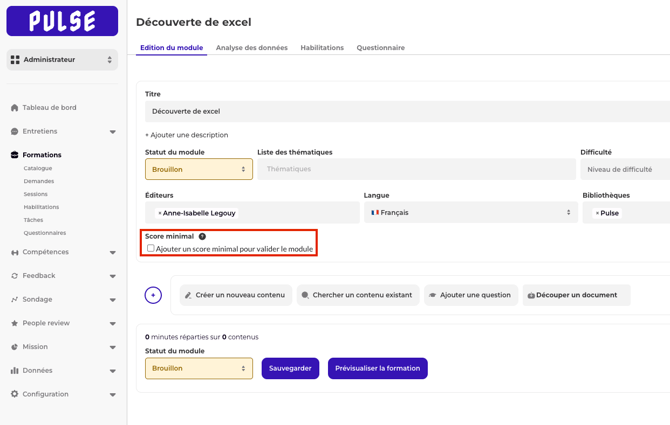This screenshot has width=670, height=425.
Task: Open Tableau de bord from sidebar
Action: (x=49, y=108)
